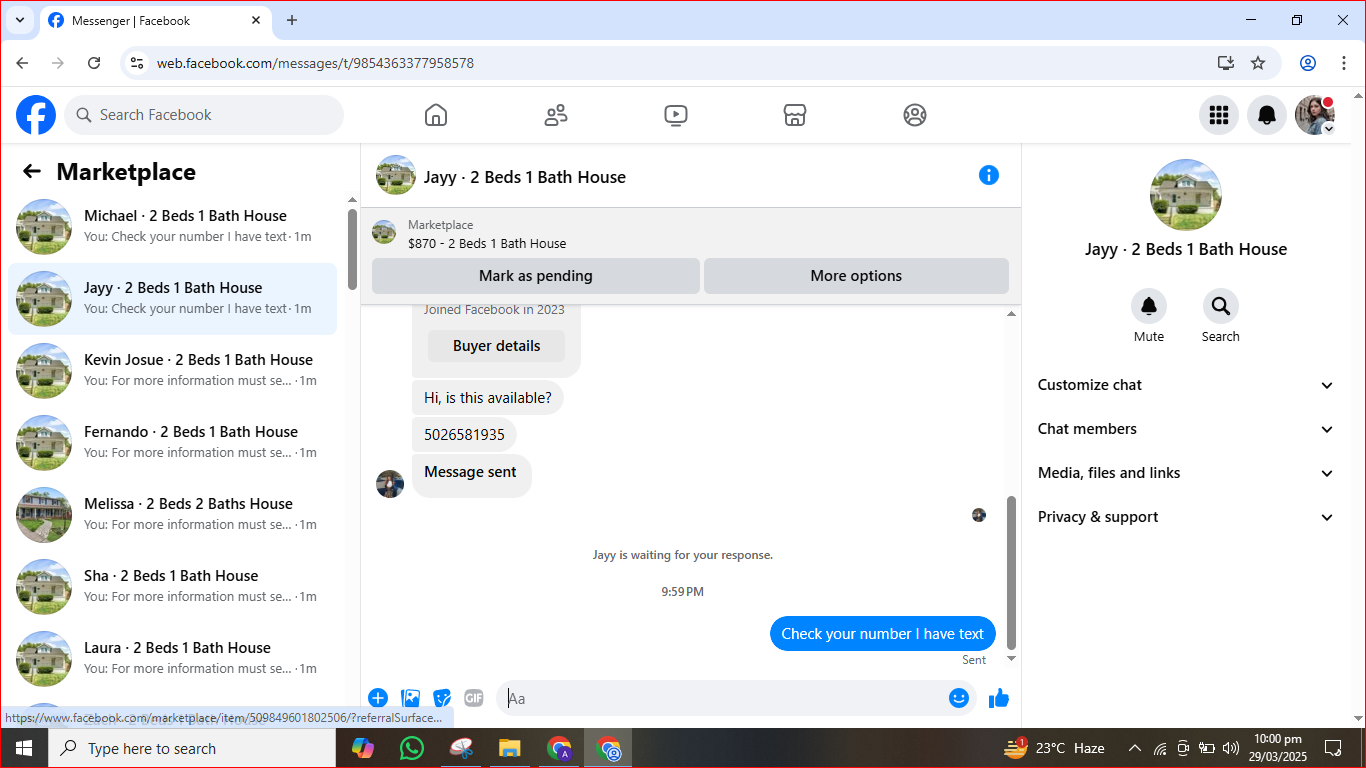Screen dimensions: 1366x768
Task: Click the 'Hi, is this available?' message
Action: (x=488, y=398)
